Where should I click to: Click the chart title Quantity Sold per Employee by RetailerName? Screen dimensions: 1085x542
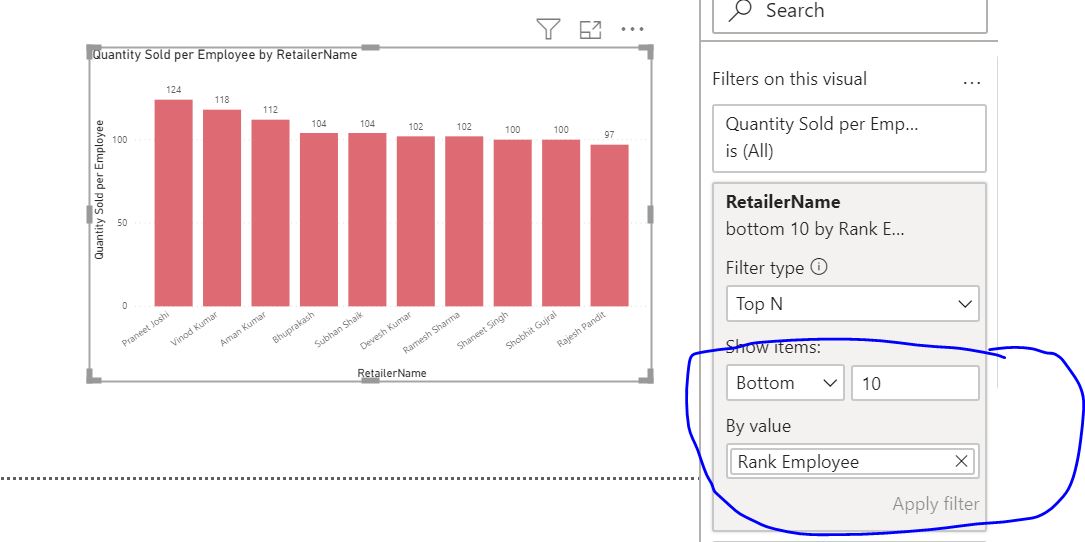(x=225, y=55)
